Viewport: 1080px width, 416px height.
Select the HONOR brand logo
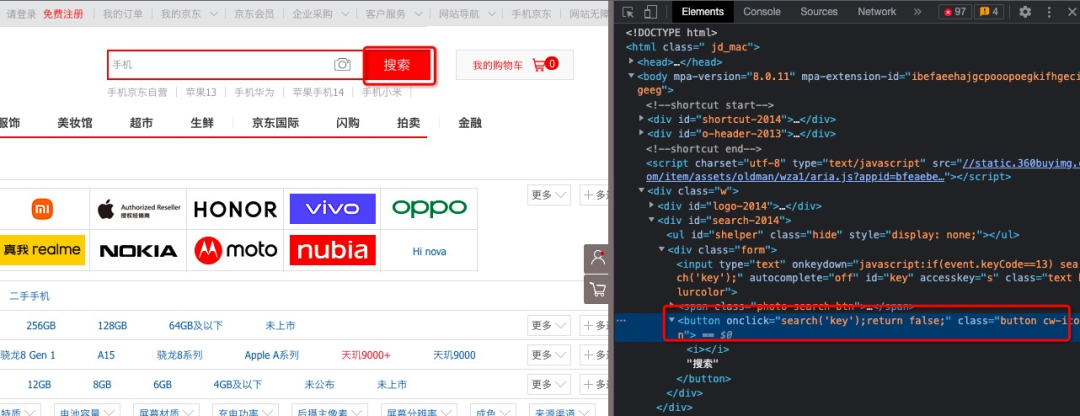point(235,209)
